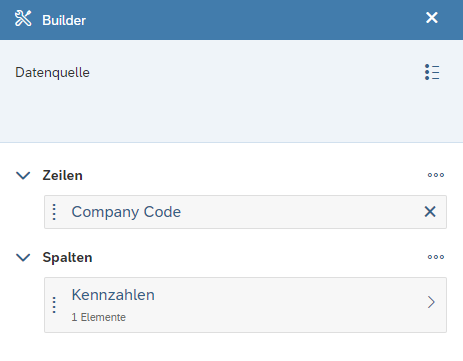463x361 pixels.
Task: Expand Kennzahlen details with right chevron
Action: [431, 302]
